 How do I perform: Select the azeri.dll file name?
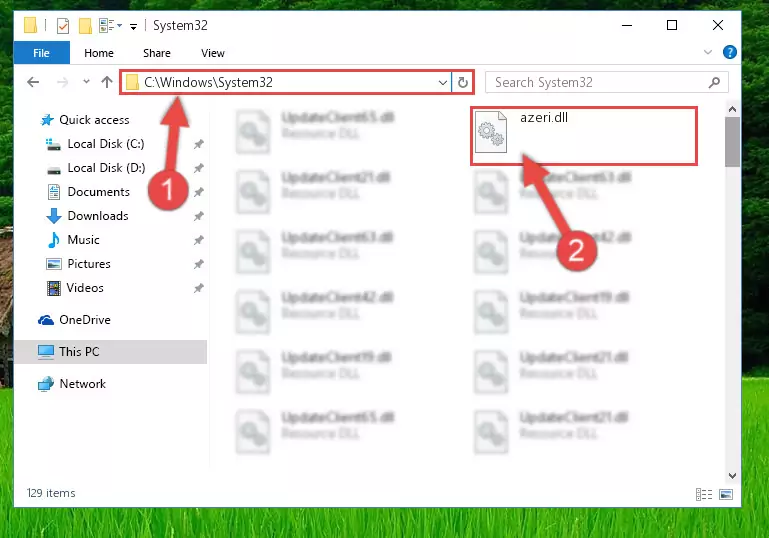544,118
